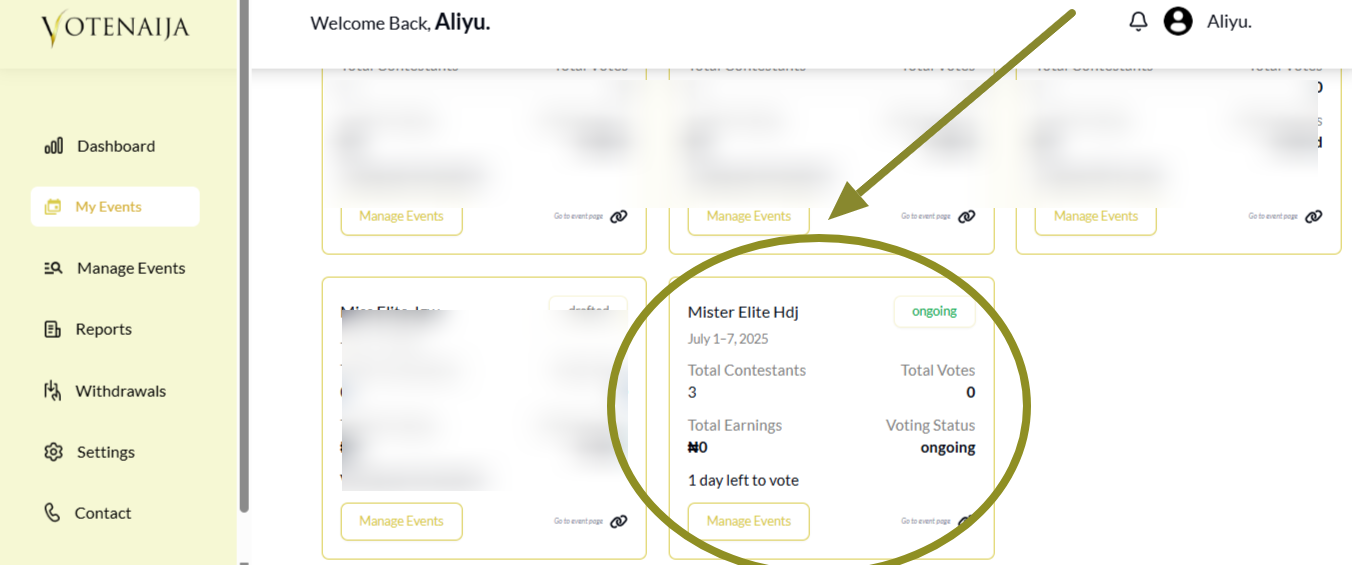Open the Aliyu profile avatar icon
Image resolution: width=1352 pixels, height=565 pixels.
(x=1178, y=21)
